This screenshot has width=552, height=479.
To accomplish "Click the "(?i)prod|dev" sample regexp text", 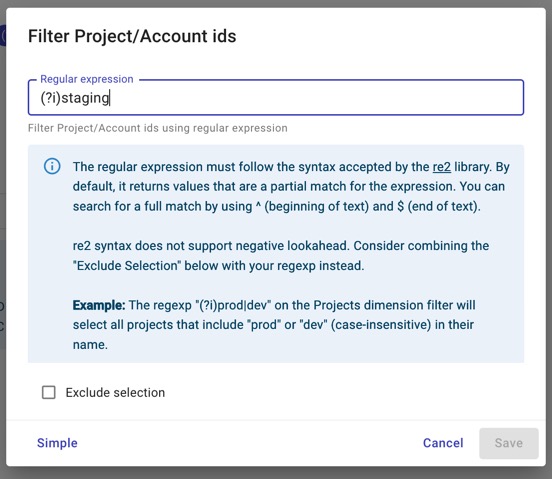I will click(x=233, y=305).
